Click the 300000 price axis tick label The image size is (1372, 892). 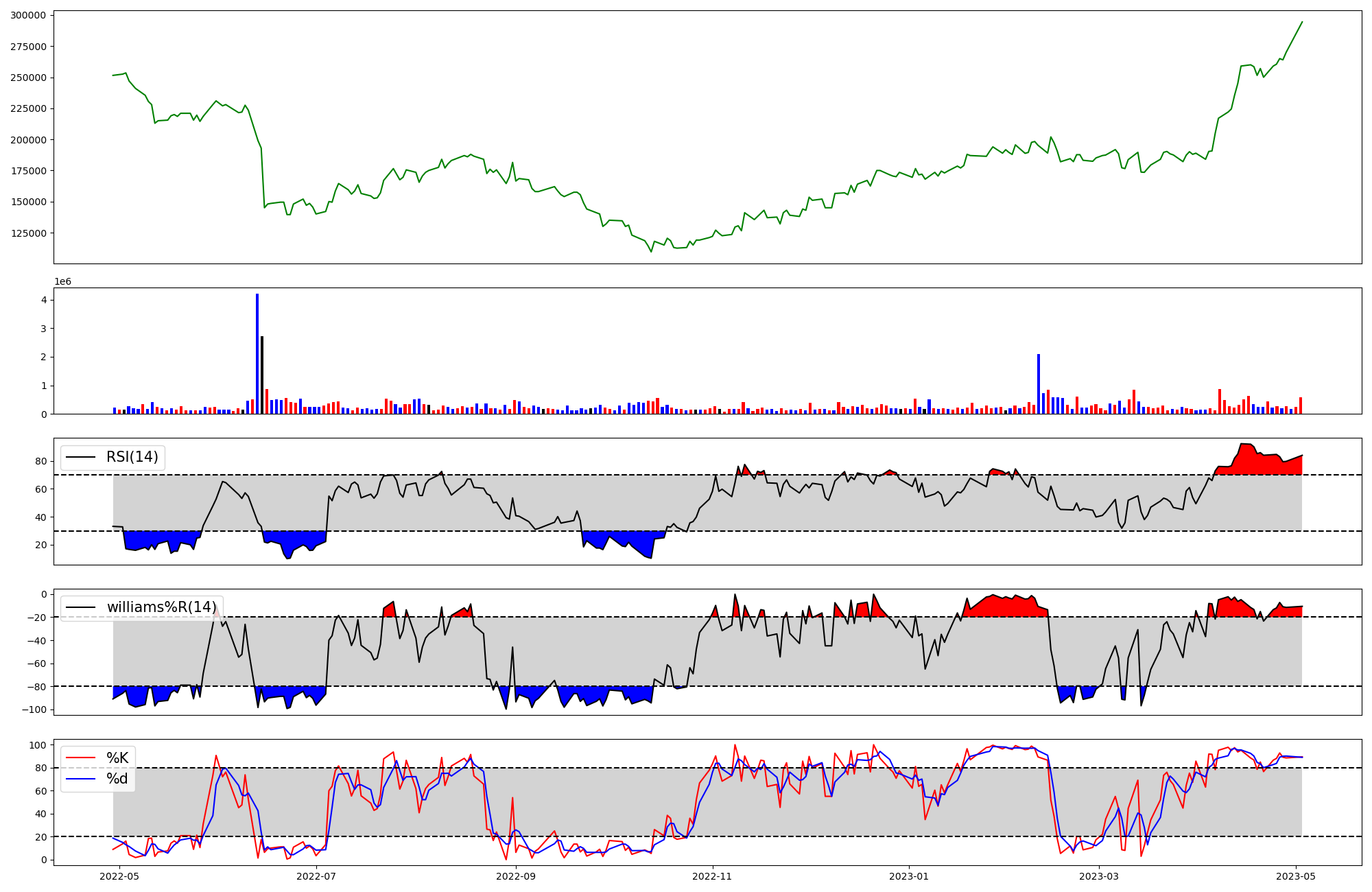29,15
